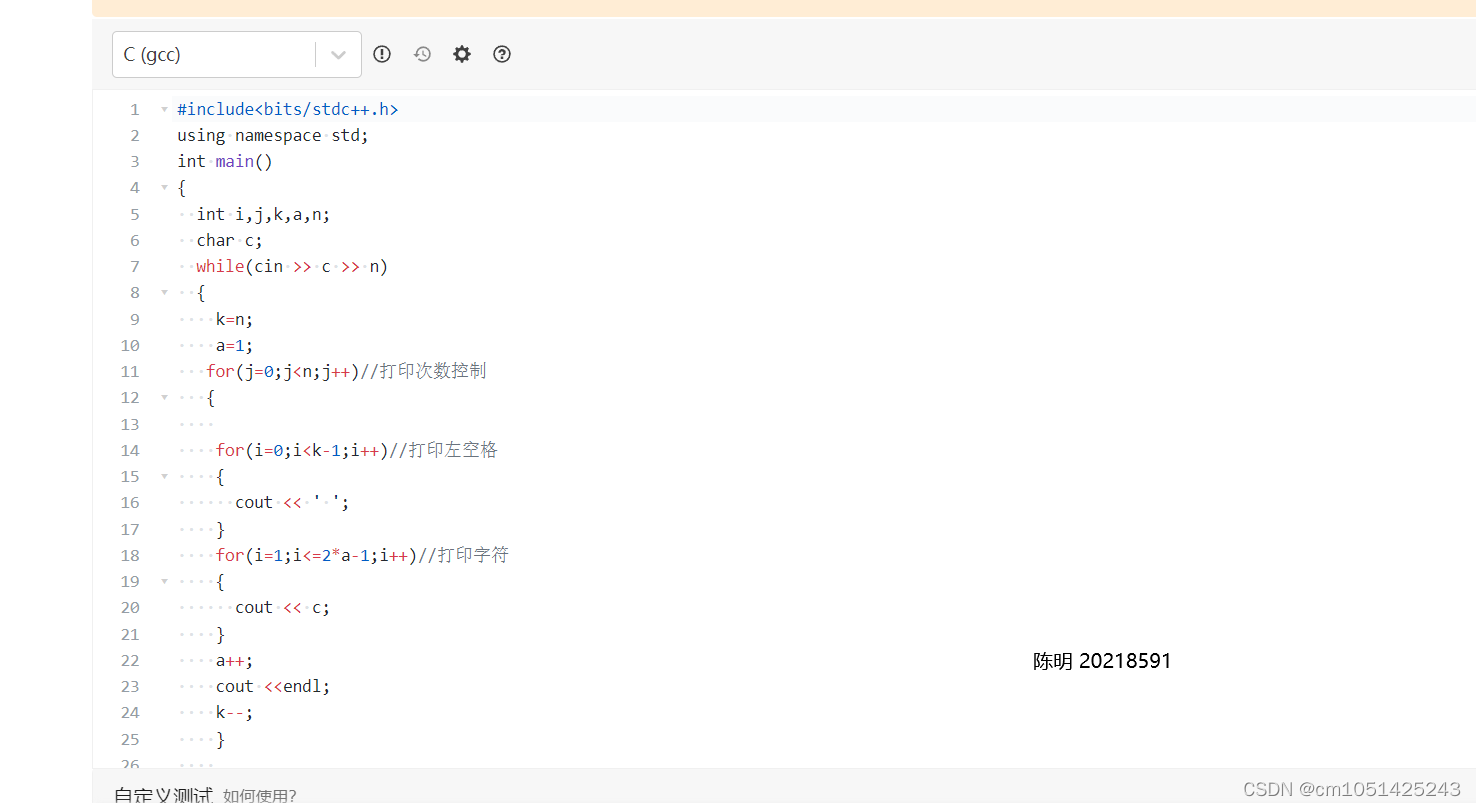Click the 'while(cin >> c >> n)' line
The image size is (1476, 806).
click(x=292, y=267)
